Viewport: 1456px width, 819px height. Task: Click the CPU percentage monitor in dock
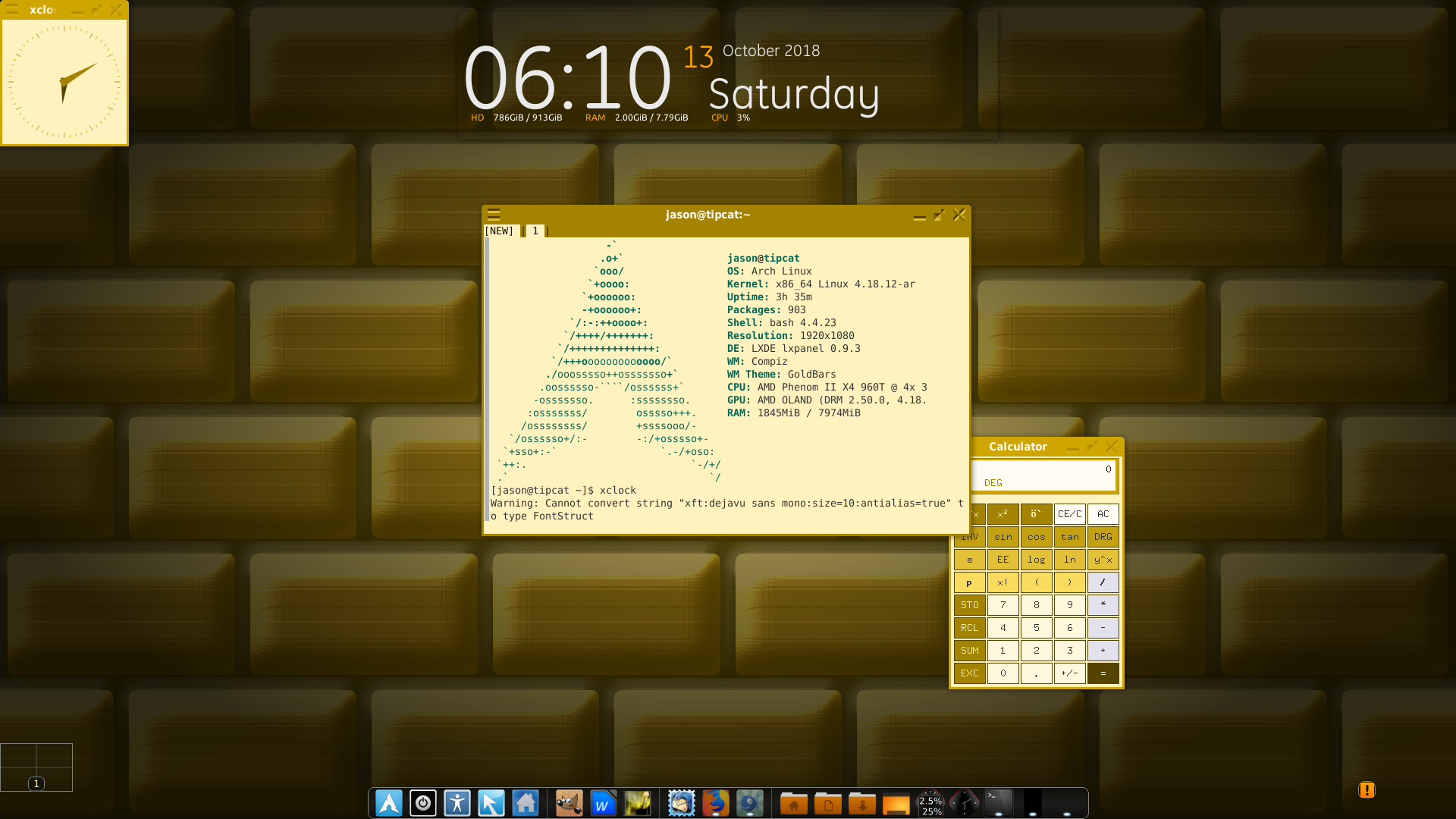pyautogui.click(x=930, y=805)
